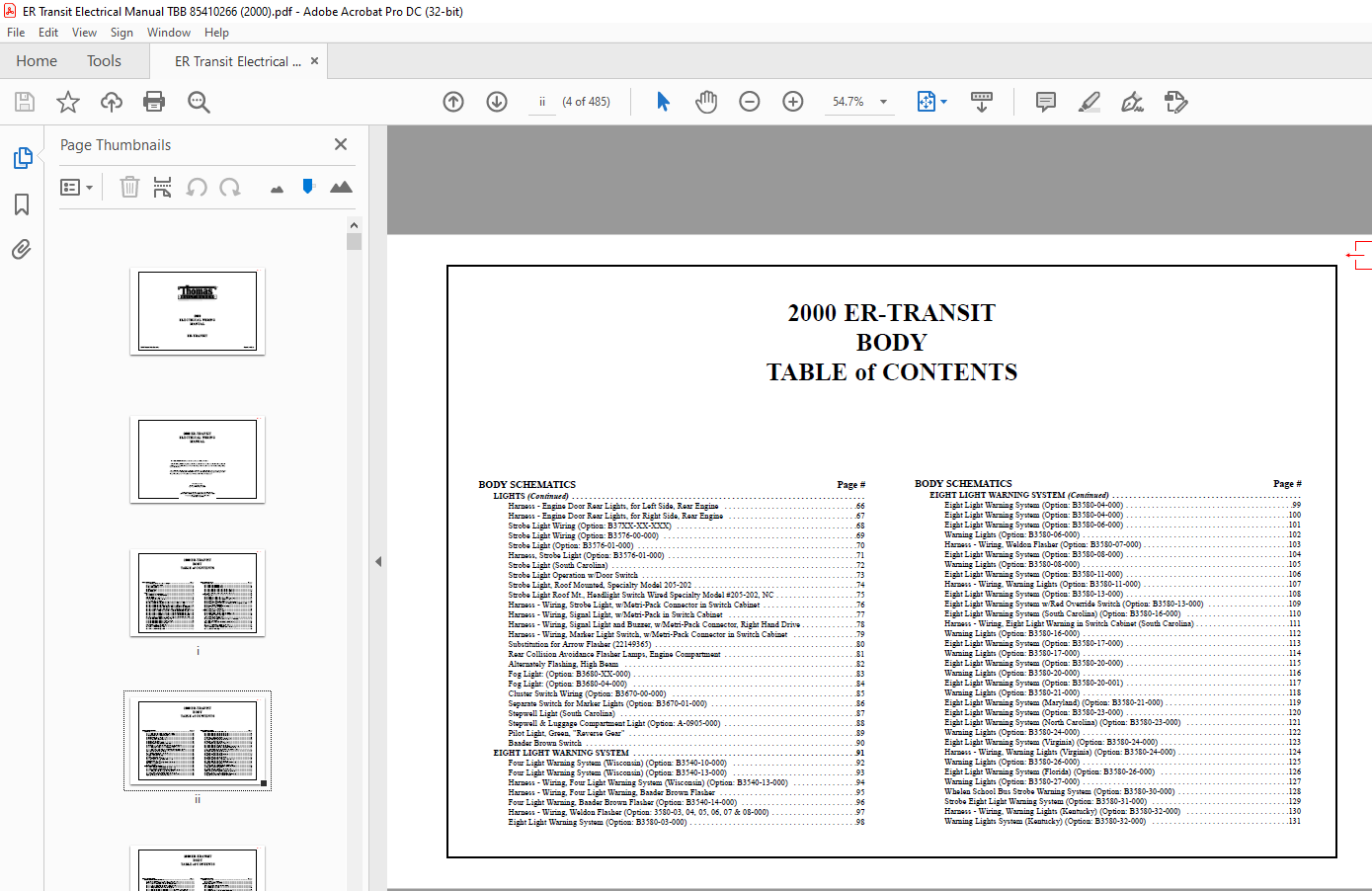Go to previous page with the up arrow
Screen dimensions: 1372x891
[453, 102]
